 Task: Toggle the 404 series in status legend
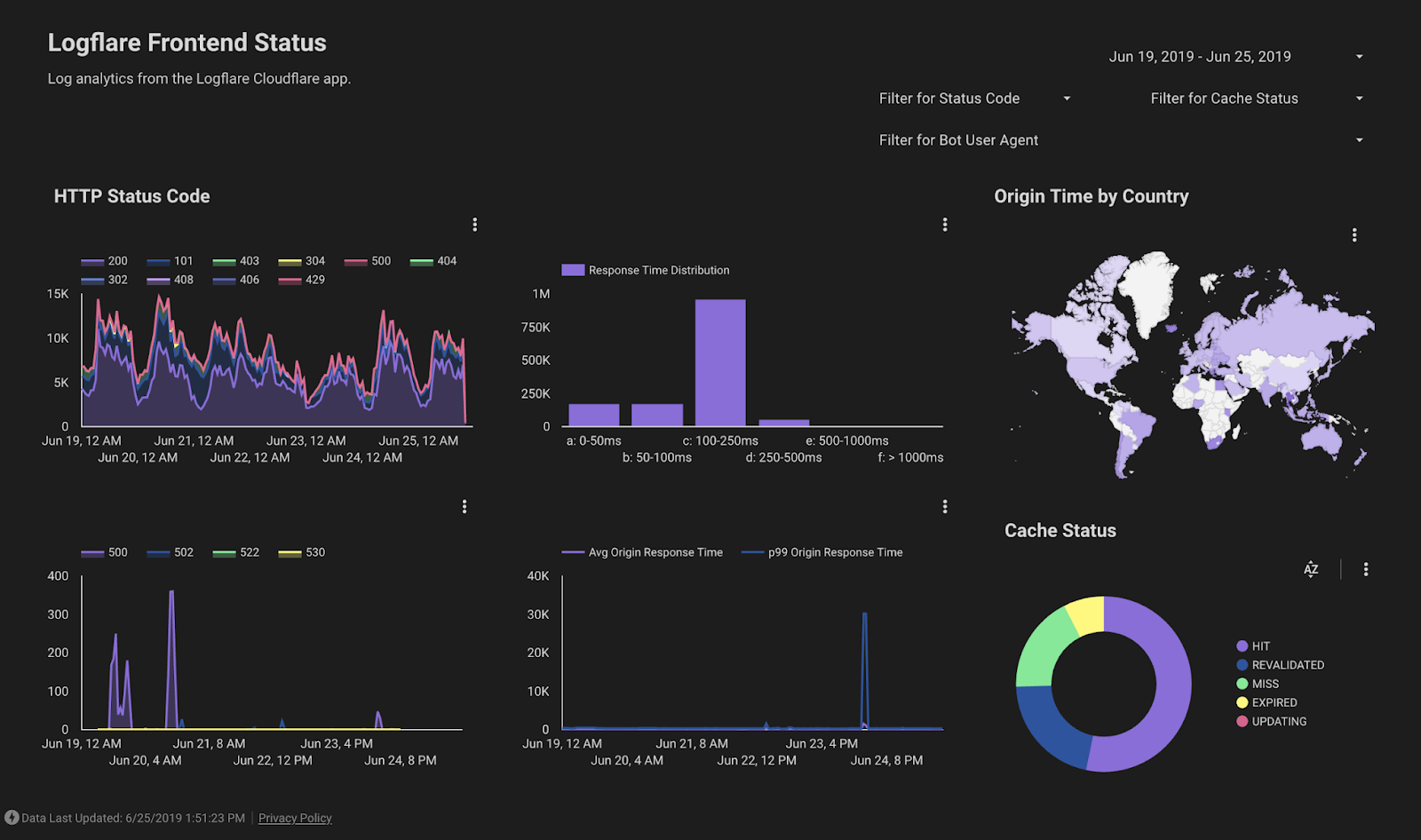pyautogui.click(x=433, y=261)
